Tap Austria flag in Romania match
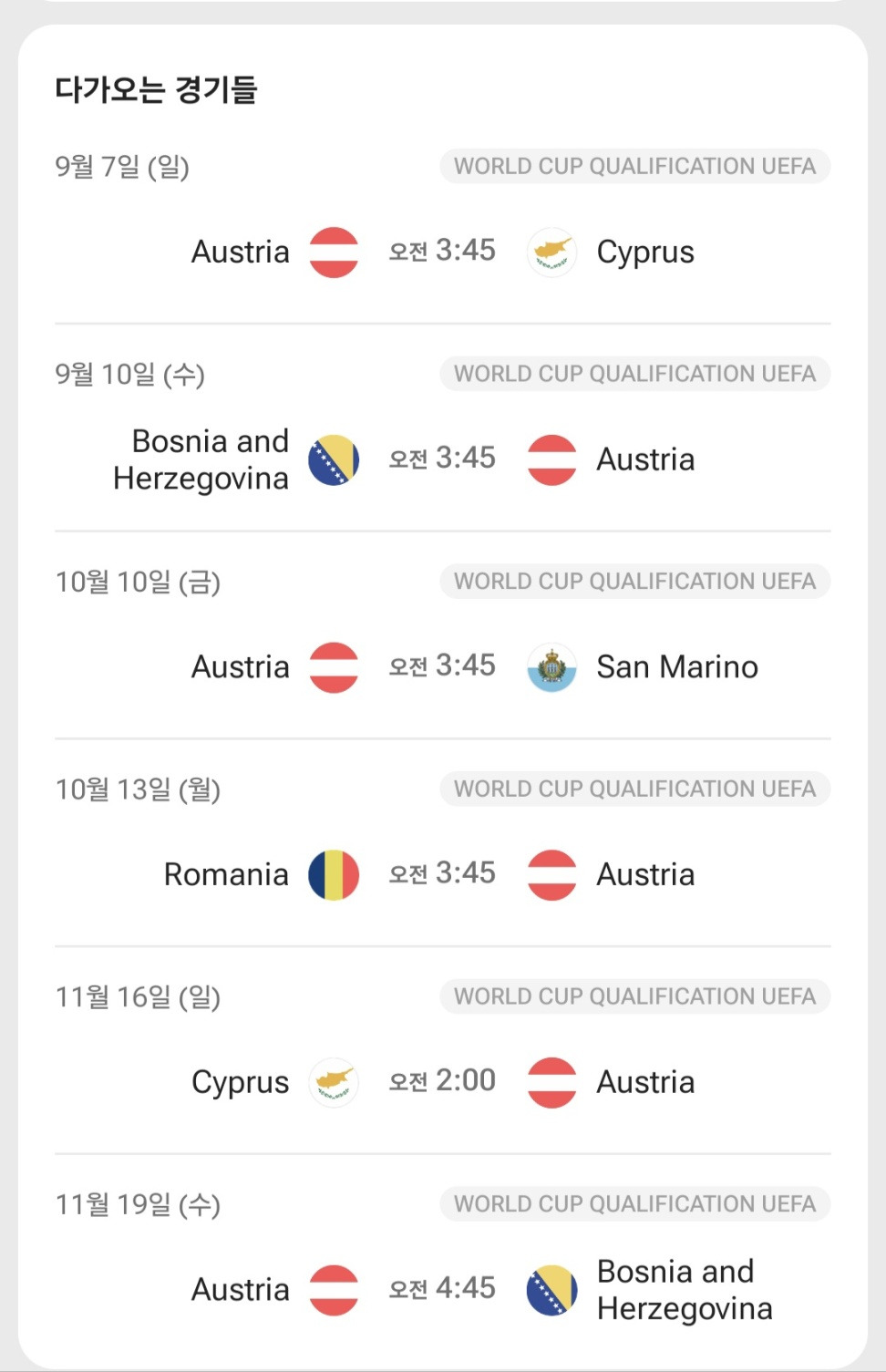 tap(552, 875)
